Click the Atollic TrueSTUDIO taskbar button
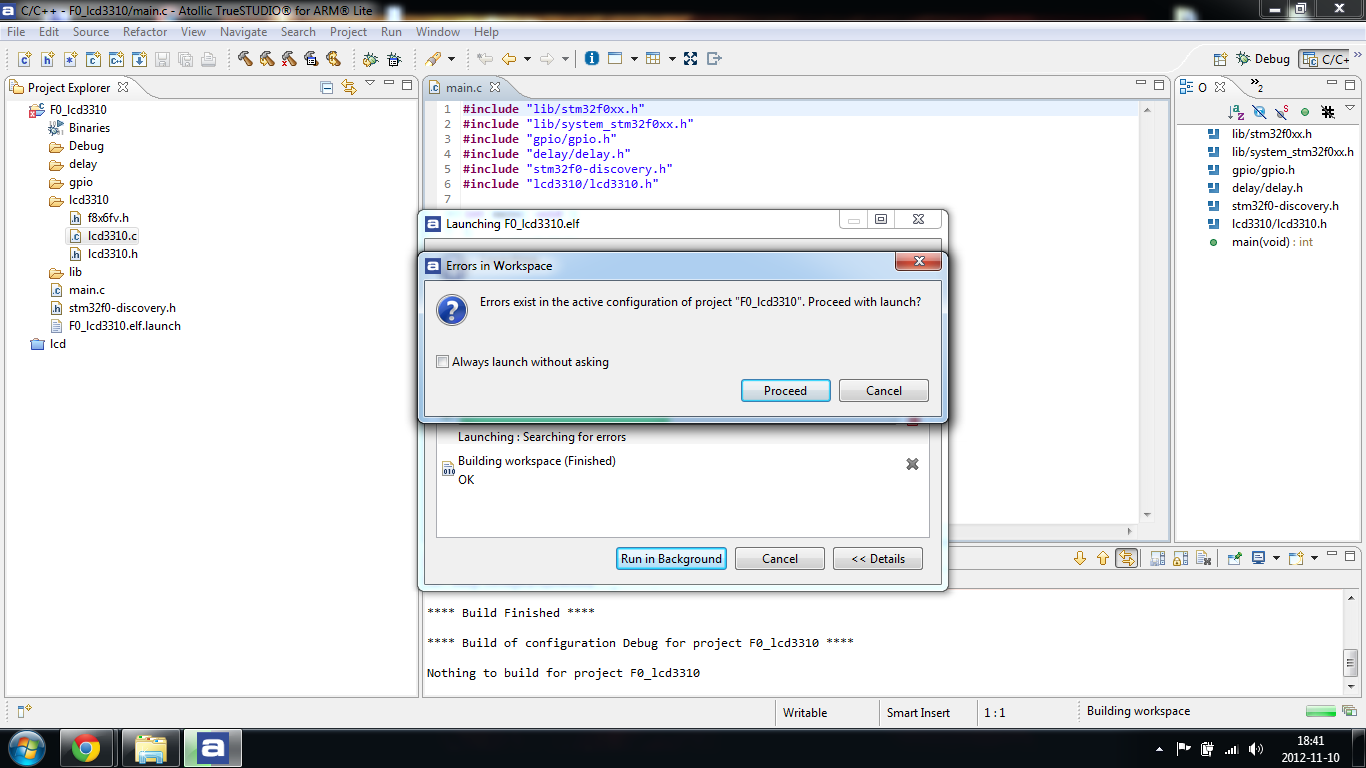This screenshot has height=768, width=1366. (x=212, y=748)
